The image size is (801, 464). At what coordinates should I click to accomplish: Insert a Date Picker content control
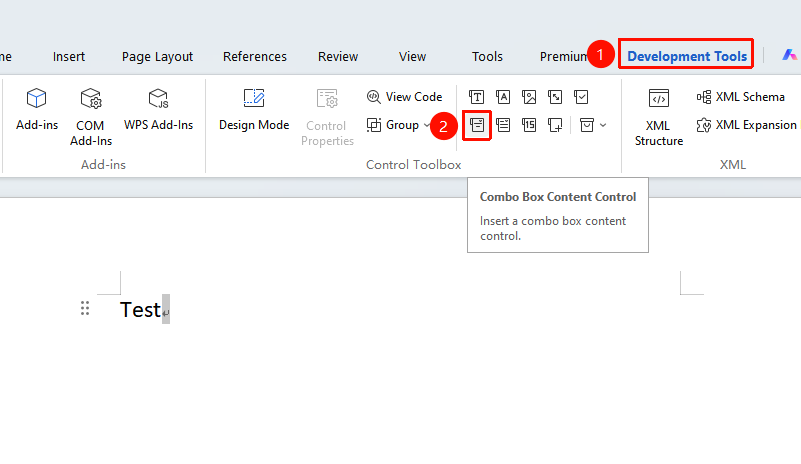pyautogui.click(x=529, y=125)
